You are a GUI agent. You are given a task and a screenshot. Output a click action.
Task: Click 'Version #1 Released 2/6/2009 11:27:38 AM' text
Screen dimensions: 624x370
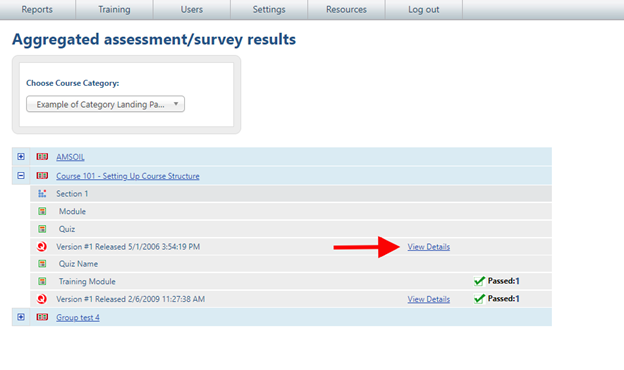pos(131,299)
